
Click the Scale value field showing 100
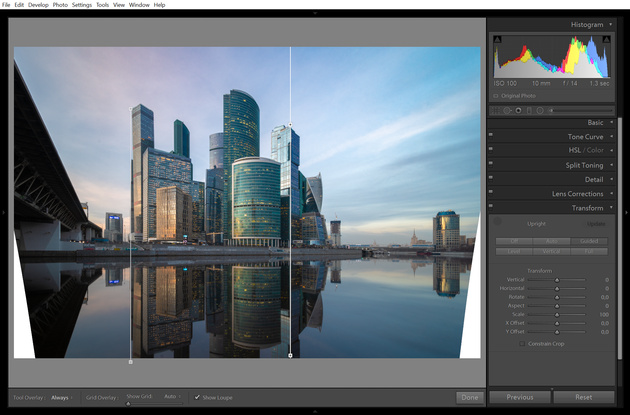(604, 315)
